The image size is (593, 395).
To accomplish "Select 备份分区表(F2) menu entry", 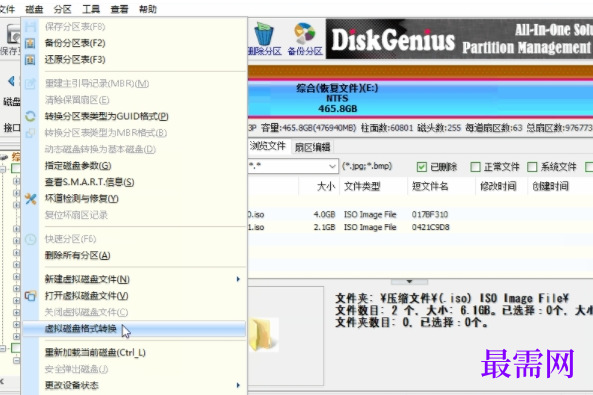I will point(134,43).
